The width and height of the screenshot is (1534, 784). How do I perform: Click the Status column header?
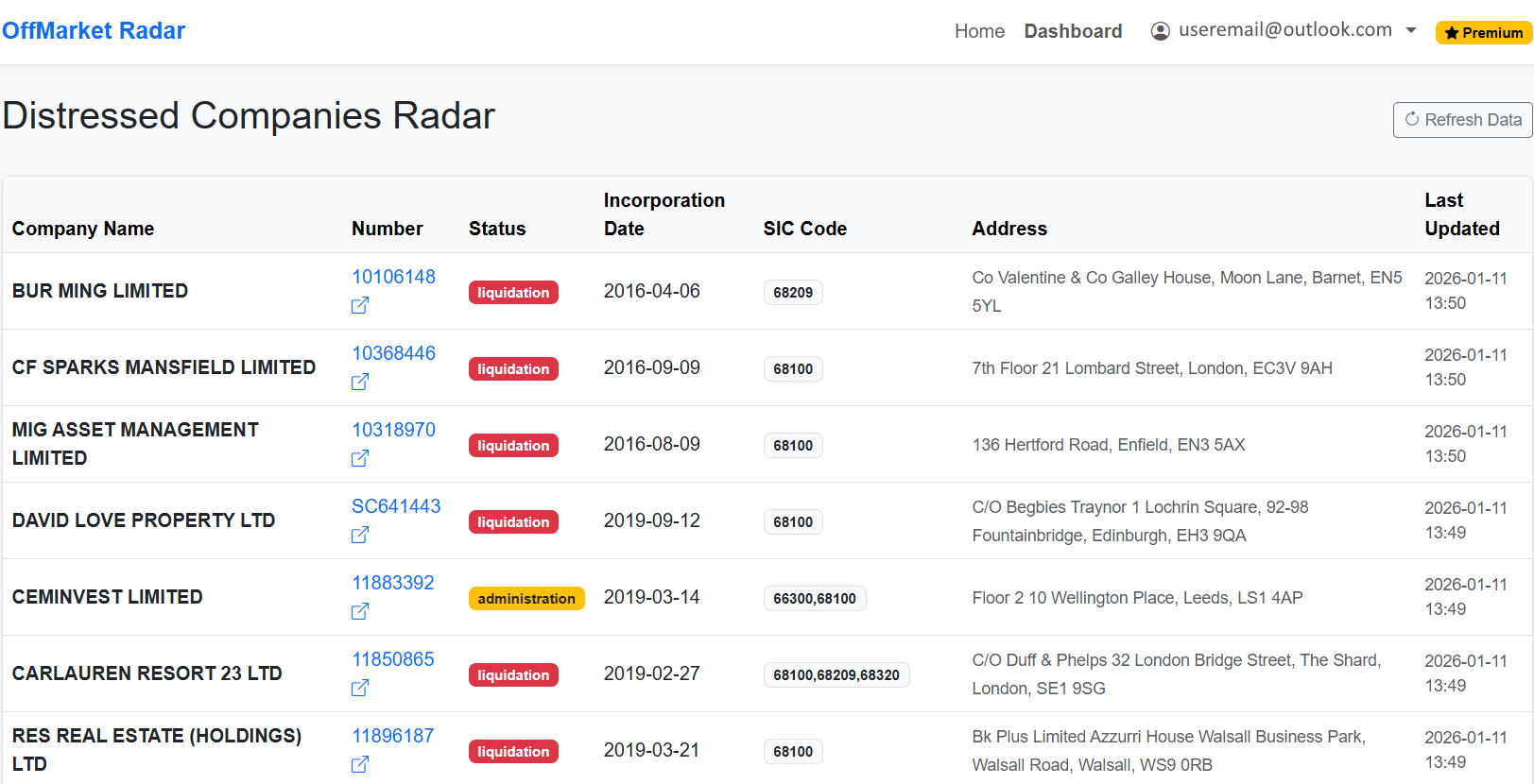coord(497,229)
